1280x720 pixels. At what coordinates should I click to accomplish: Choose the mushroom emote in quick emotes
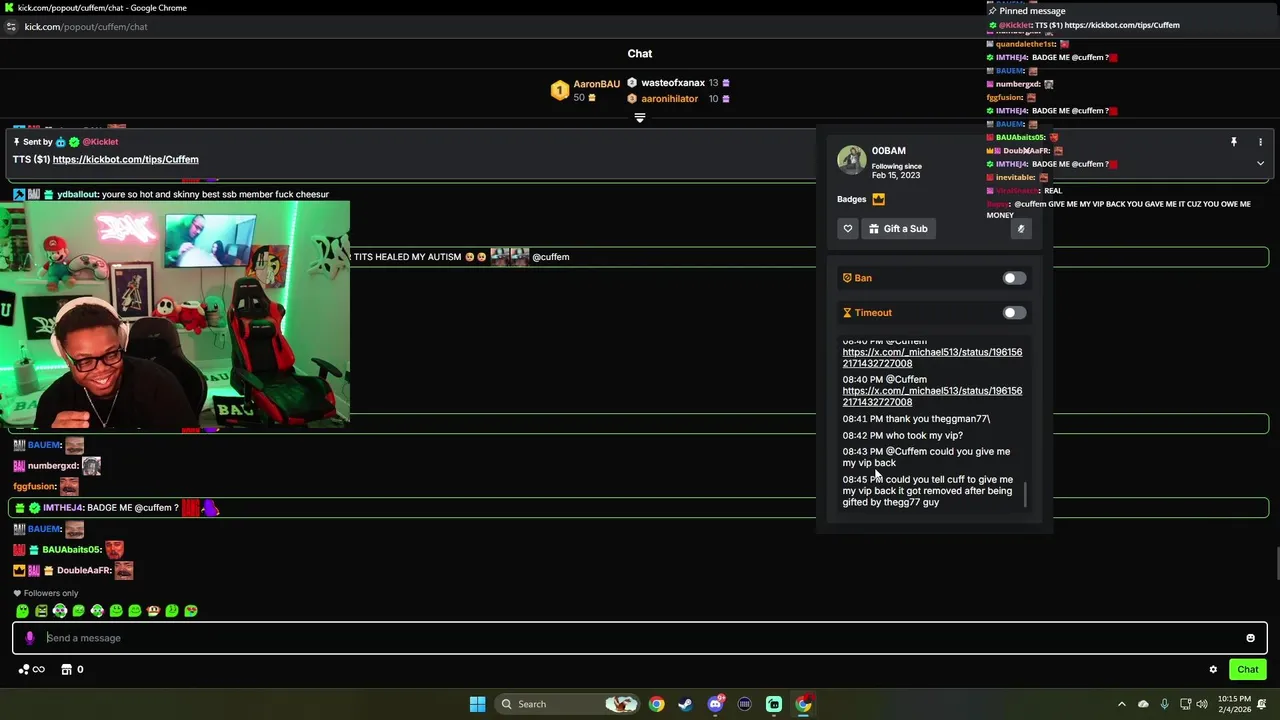point(153,611)
